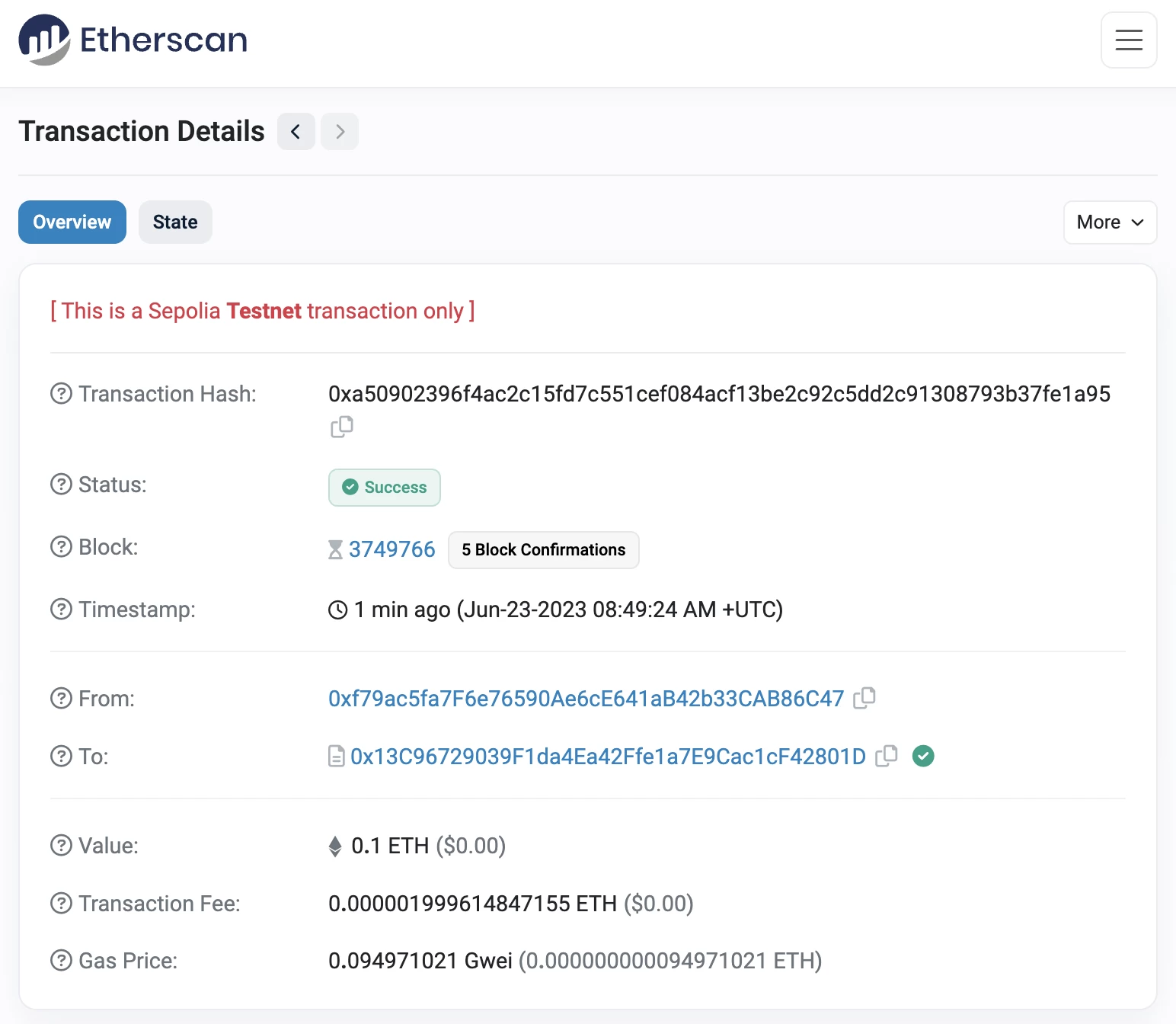Open the hamburger navigation menu
The height and width of the screenshot is (1024, 1176).
click(x=1129, y=40)
